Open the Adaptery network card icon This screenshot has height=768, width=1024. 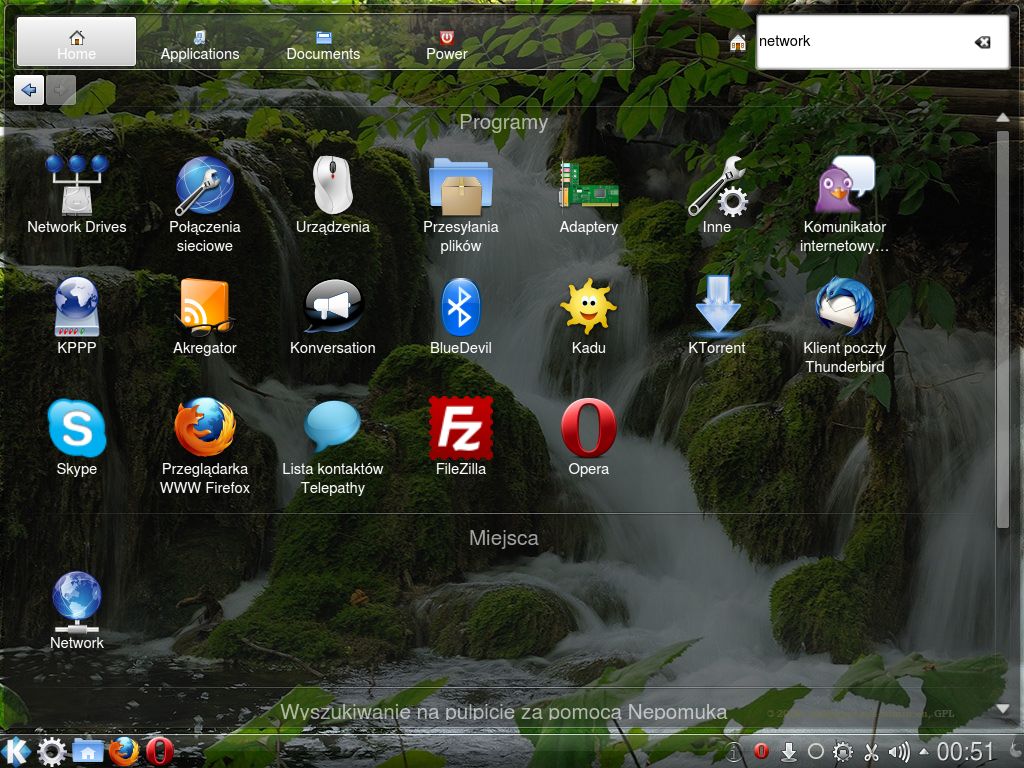[588, 195]
